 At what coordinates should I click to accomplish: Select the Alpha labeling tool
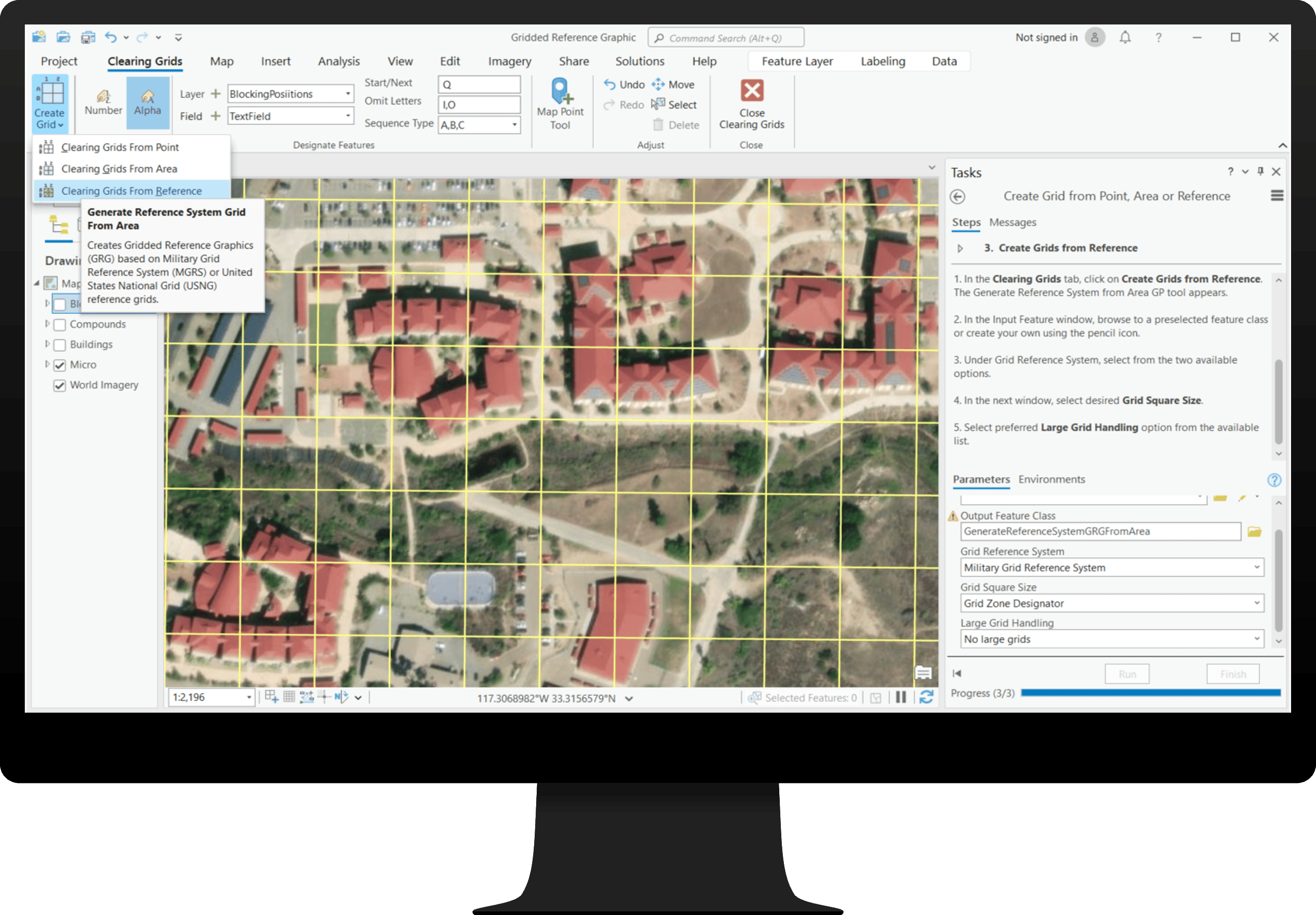tap(147, 102)
